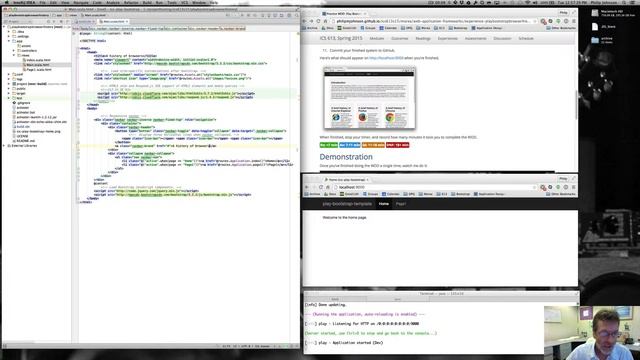Click the red DNF time badge
This screenshot has height=360, width=640.
397,145
